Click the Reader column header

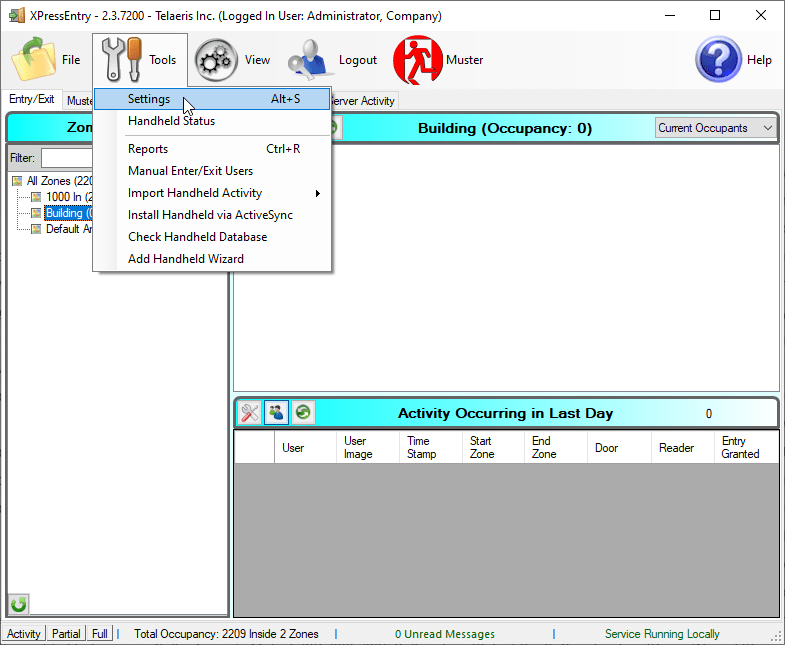682,448
